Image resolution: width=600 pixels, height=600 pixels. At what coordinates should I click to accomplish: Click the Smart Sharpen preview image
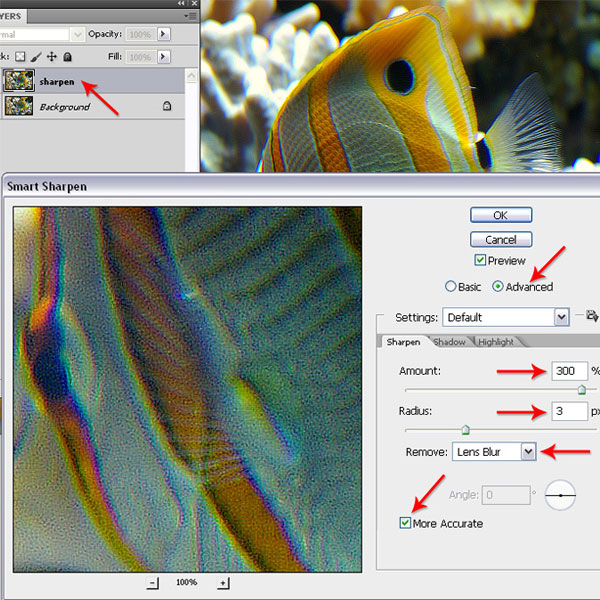pyautogui.click(x=188, y=390)
